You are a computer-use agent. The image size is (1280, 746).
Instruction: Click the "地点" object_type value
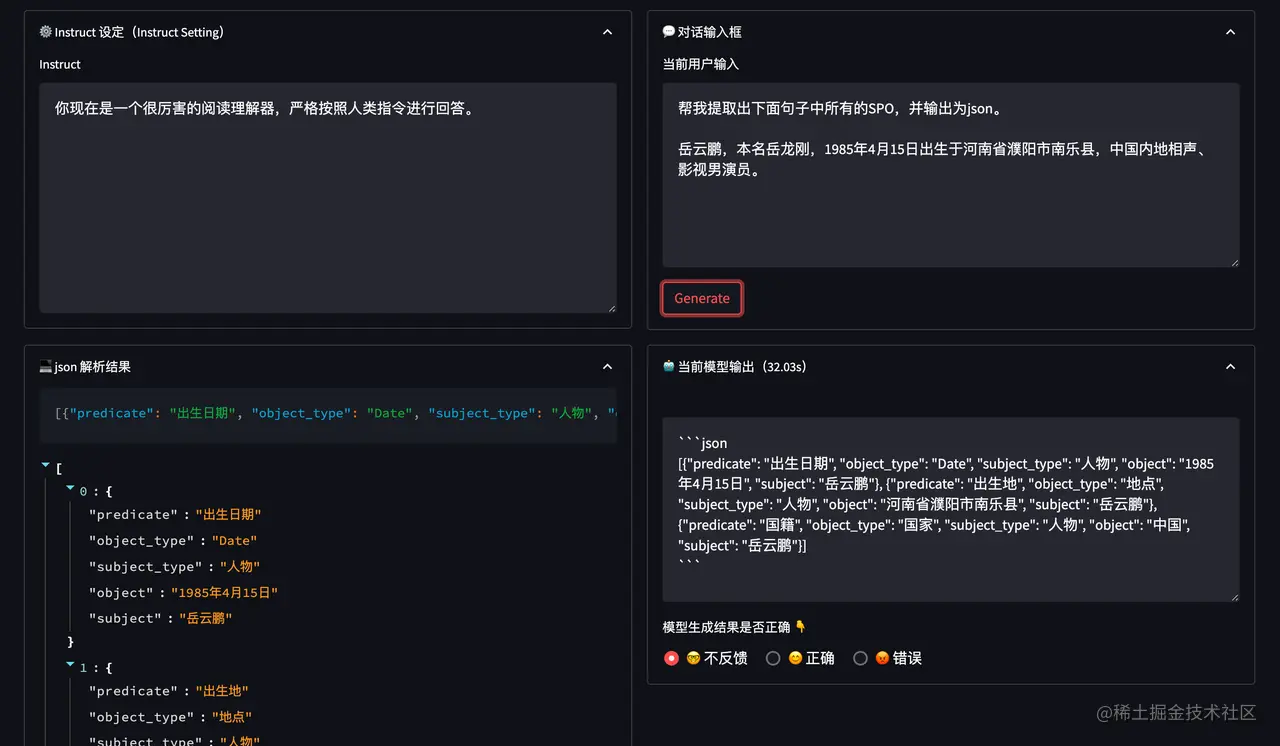232,717
